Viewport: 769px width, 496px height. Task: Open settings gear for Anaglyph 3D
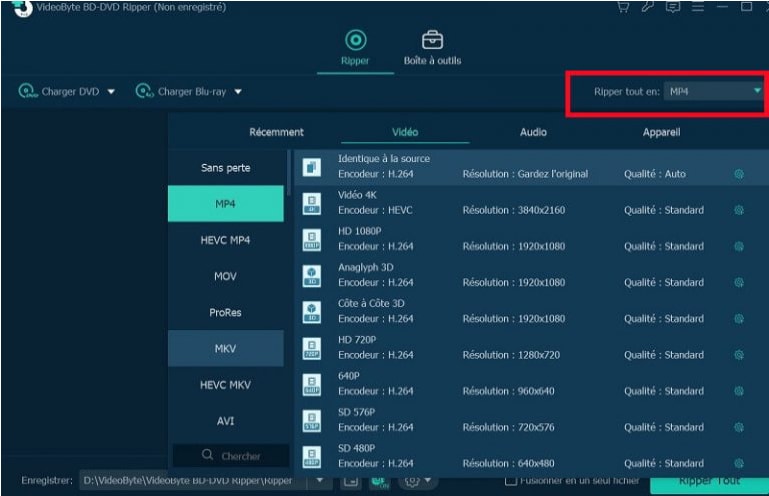pyautogui.click(x=739, y=283)
